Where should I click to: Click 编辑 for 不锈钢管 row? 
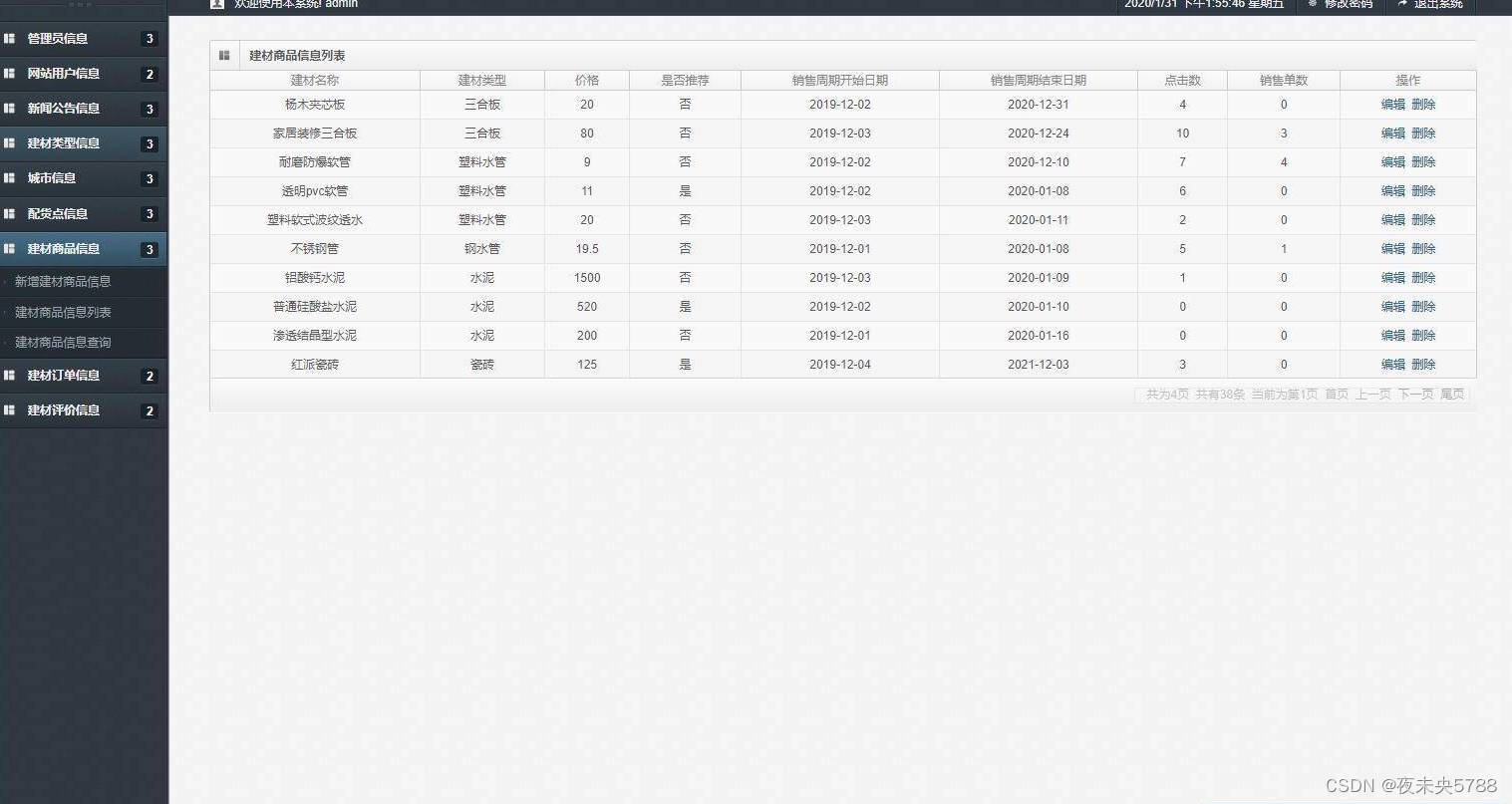pyautogui.click(x=1393, y=249)
